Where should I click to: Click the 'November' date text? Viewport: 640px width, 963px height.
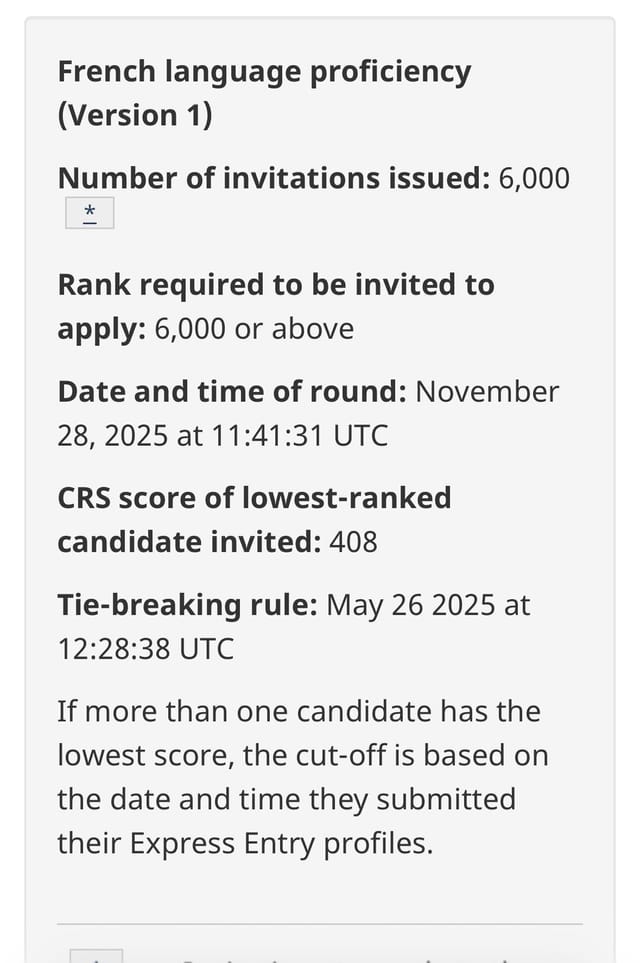click(488, 392)
